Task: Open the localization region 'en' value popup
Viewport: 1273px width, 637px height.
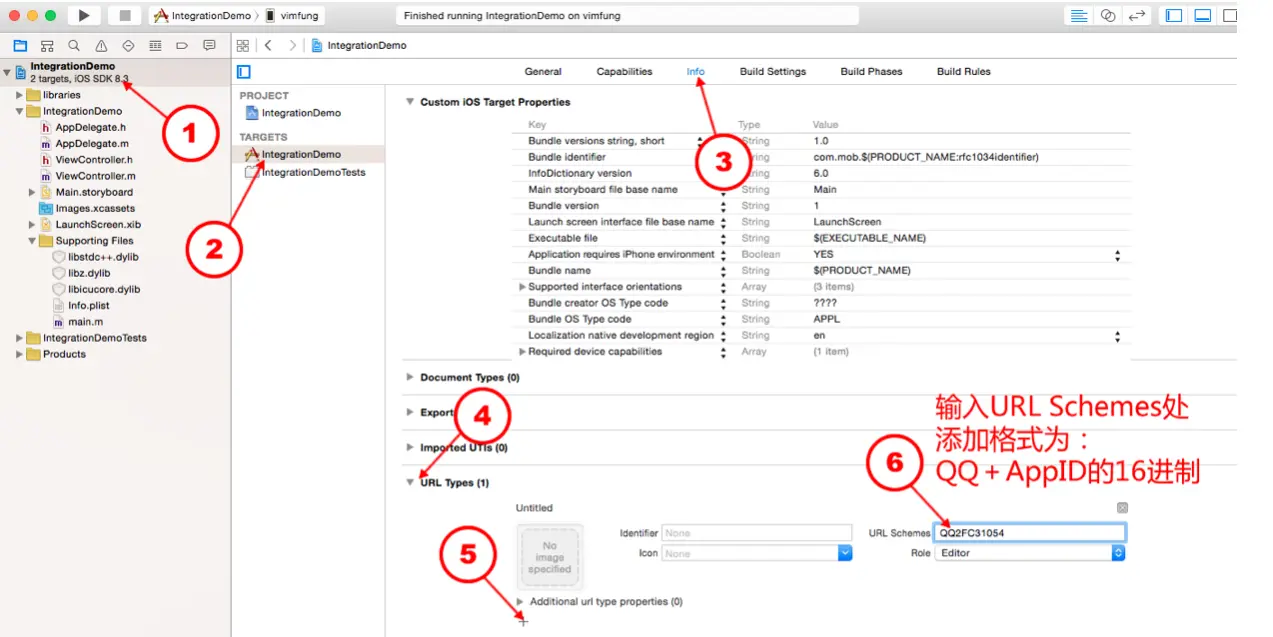Action: pyautogui.click(x=1117, y=336)
